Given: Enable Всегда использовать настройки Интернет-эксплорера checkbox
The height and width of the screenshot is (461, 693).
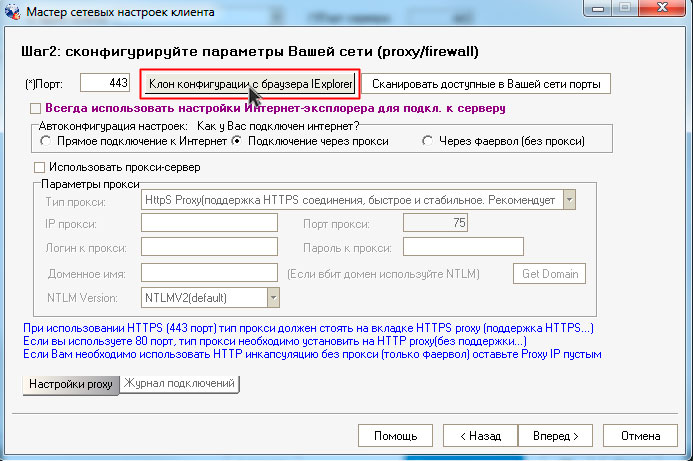Looking at the screenshot, I should (x=35, y=108).
